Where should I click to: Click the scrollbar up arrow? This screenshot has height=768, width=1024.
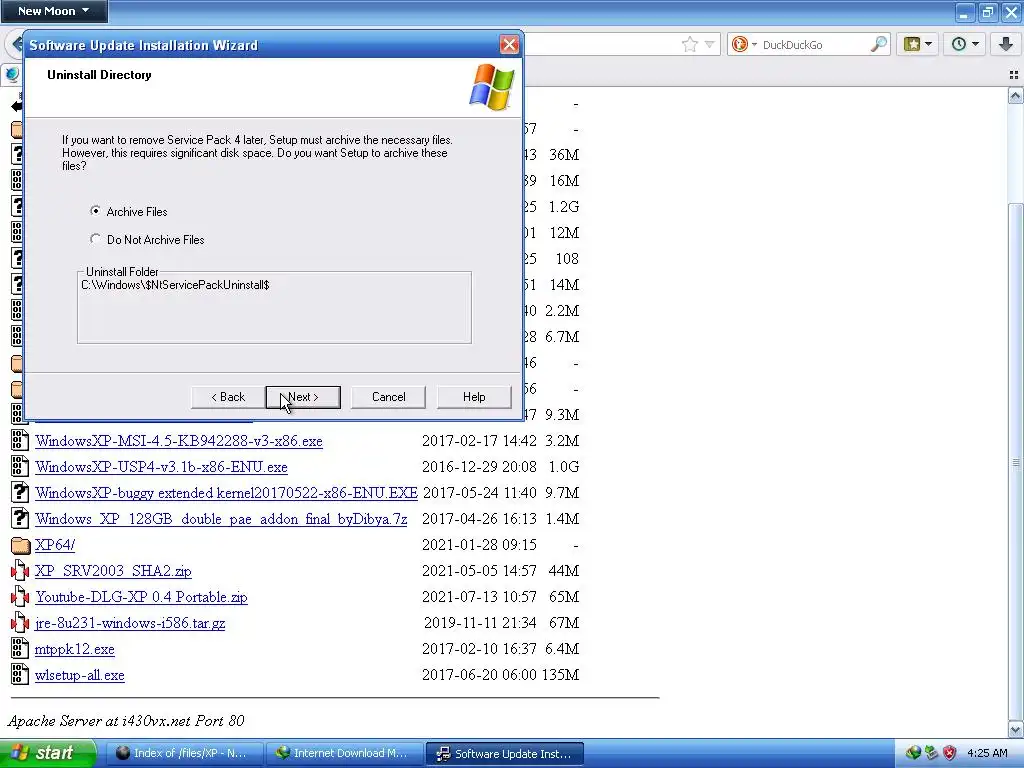[x=1016, y=97]
